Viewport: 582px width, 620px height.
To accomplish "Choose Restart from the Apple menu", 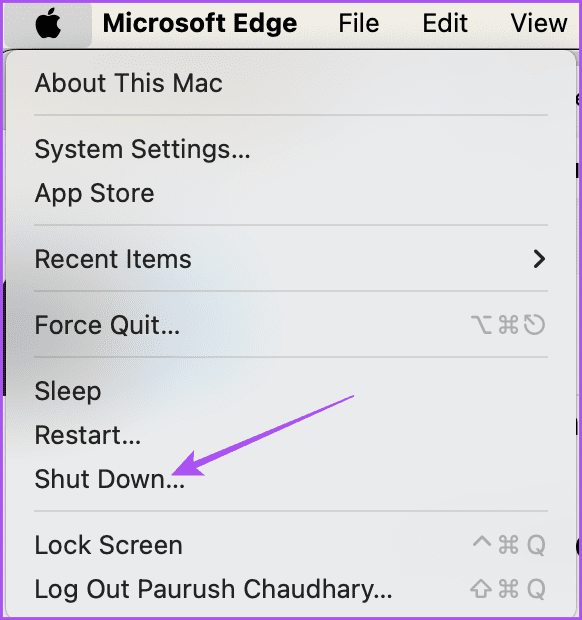I will pos(291,435).
